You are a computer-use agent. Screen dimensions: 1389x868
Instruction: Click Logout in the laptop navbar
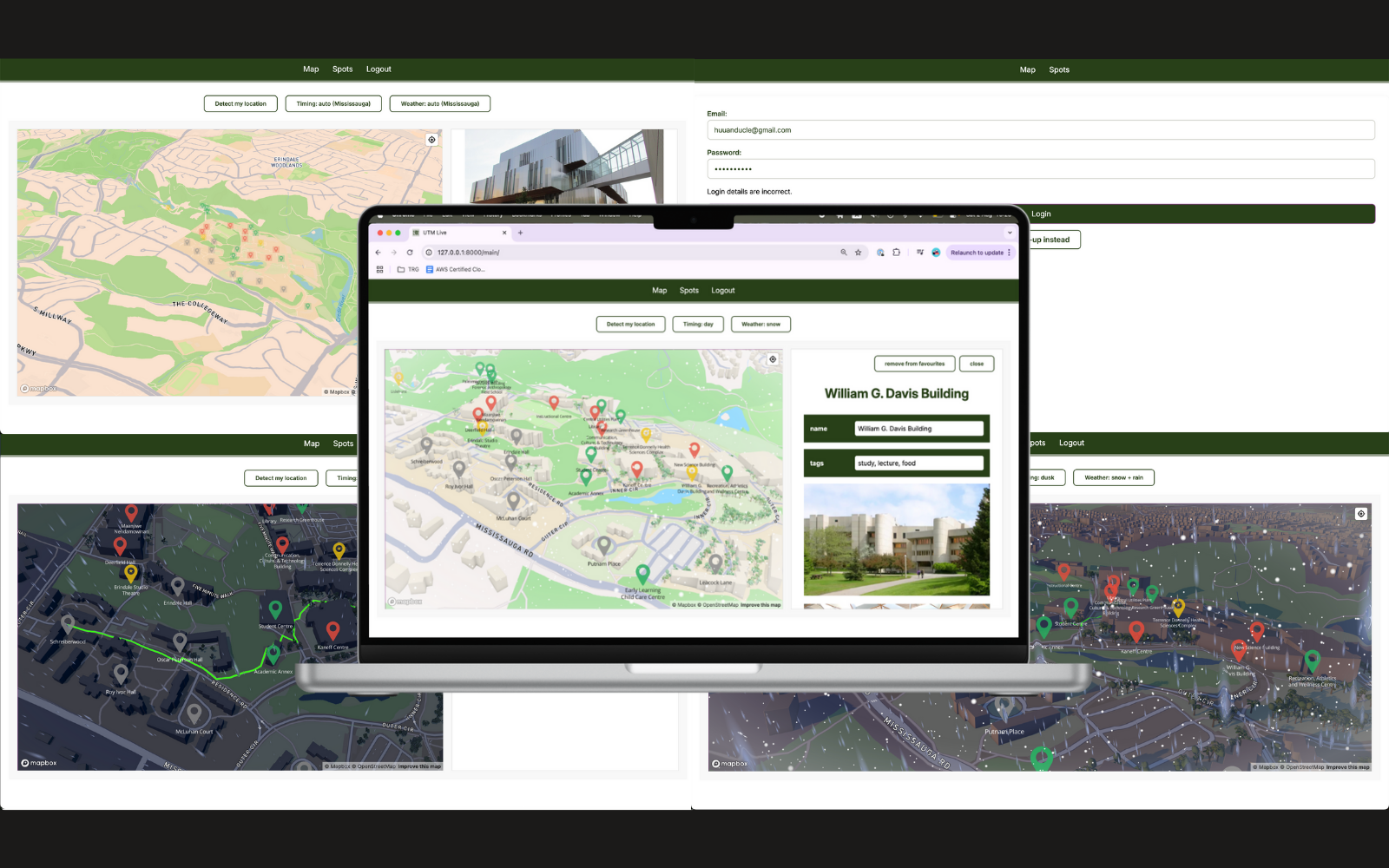click(723, 291)
